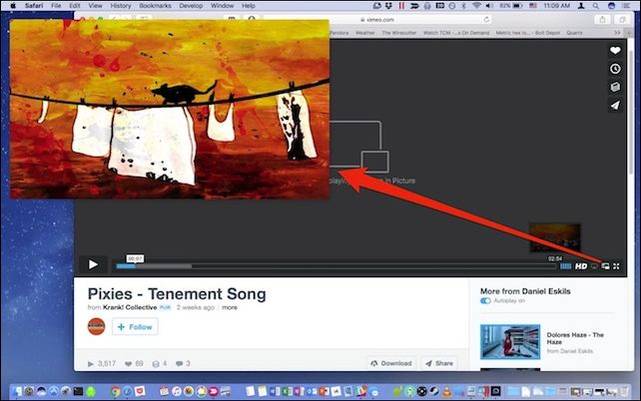The image size is (641, 401).
Task: Click the heart likes count 69
Action: [134, 363]
